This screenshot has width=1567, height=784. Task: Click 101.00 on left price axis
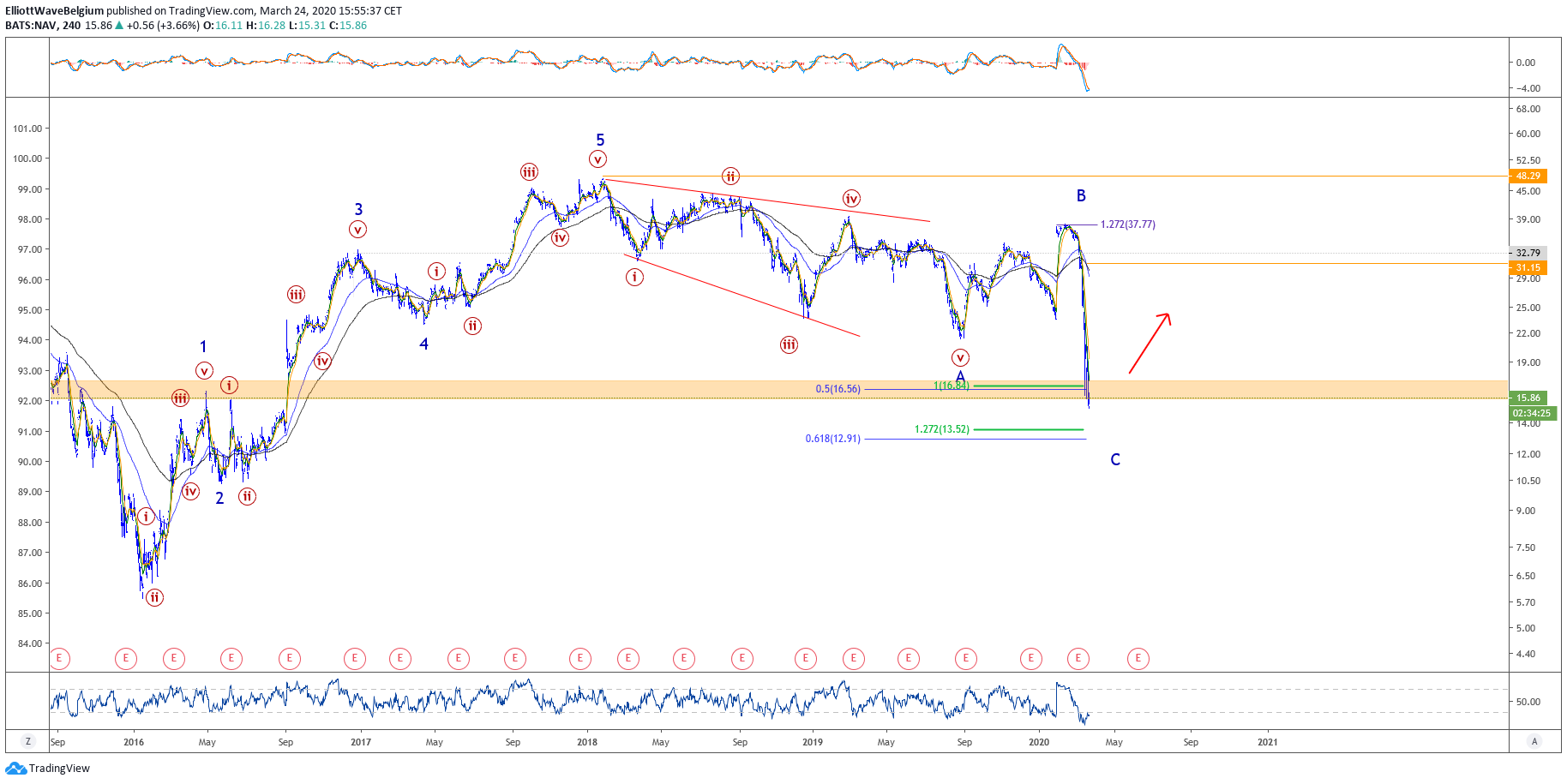click(27, 129)
